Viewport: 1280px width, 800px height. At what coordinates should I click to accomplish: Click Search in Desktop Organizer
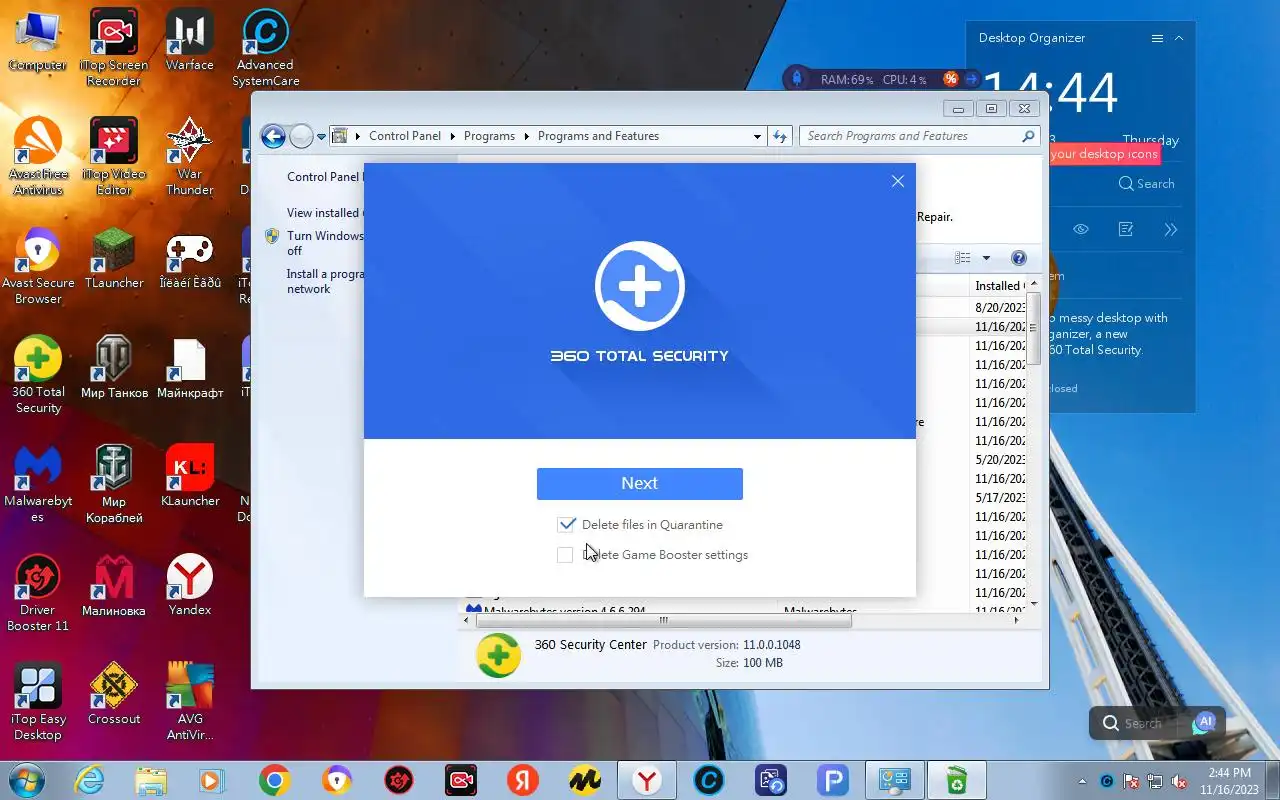click(1146, 183)
